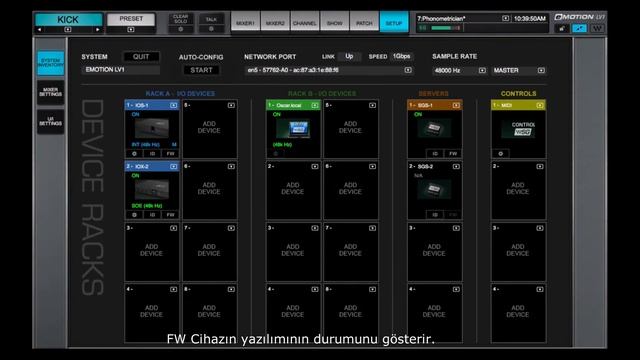Viewport: 640px width, 360px height.
Task: Open the 48000 Hz sample rate dropdown
Action: [482, 71]
